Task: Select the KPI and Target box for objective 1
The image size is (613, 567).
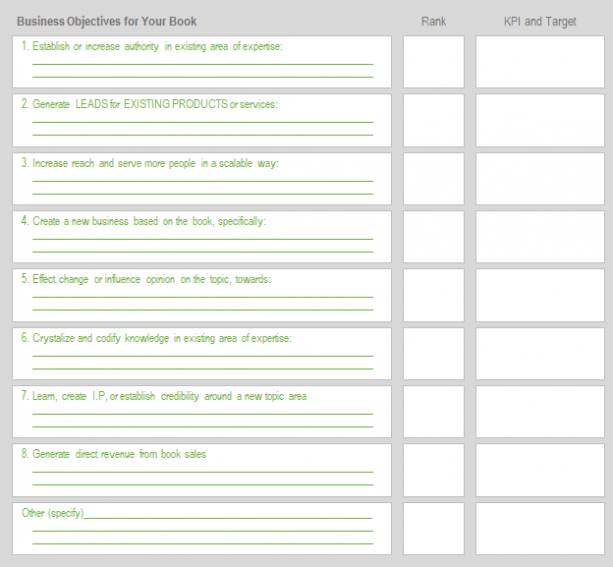Action: click(x=540, y=62)
